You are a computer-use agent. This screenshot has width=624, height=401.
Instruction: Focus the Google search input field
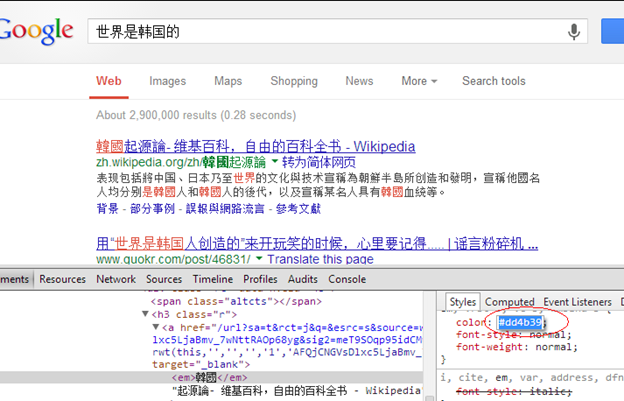pos(337,31)
